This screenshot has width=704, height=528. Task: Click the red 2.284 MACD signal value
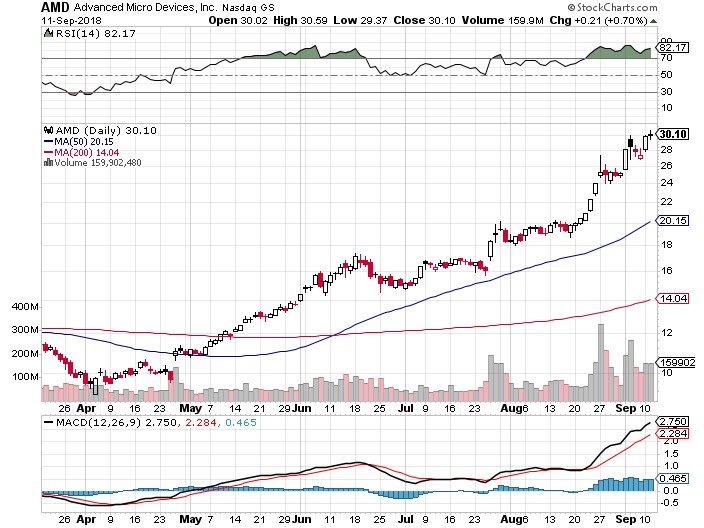[201, 423]
